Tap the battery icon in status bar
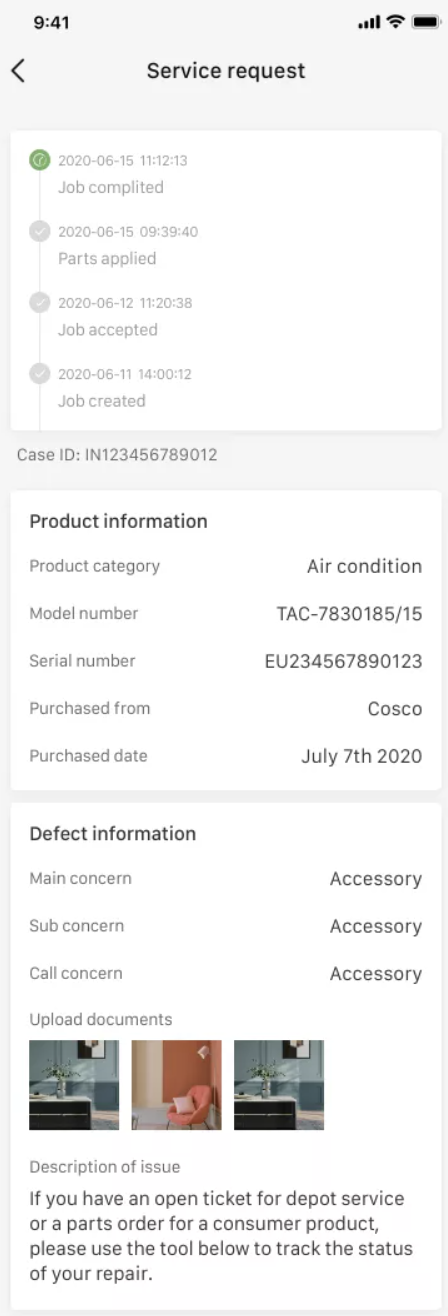This screenshot has height=1316, width=448. (x=425, y=23)
